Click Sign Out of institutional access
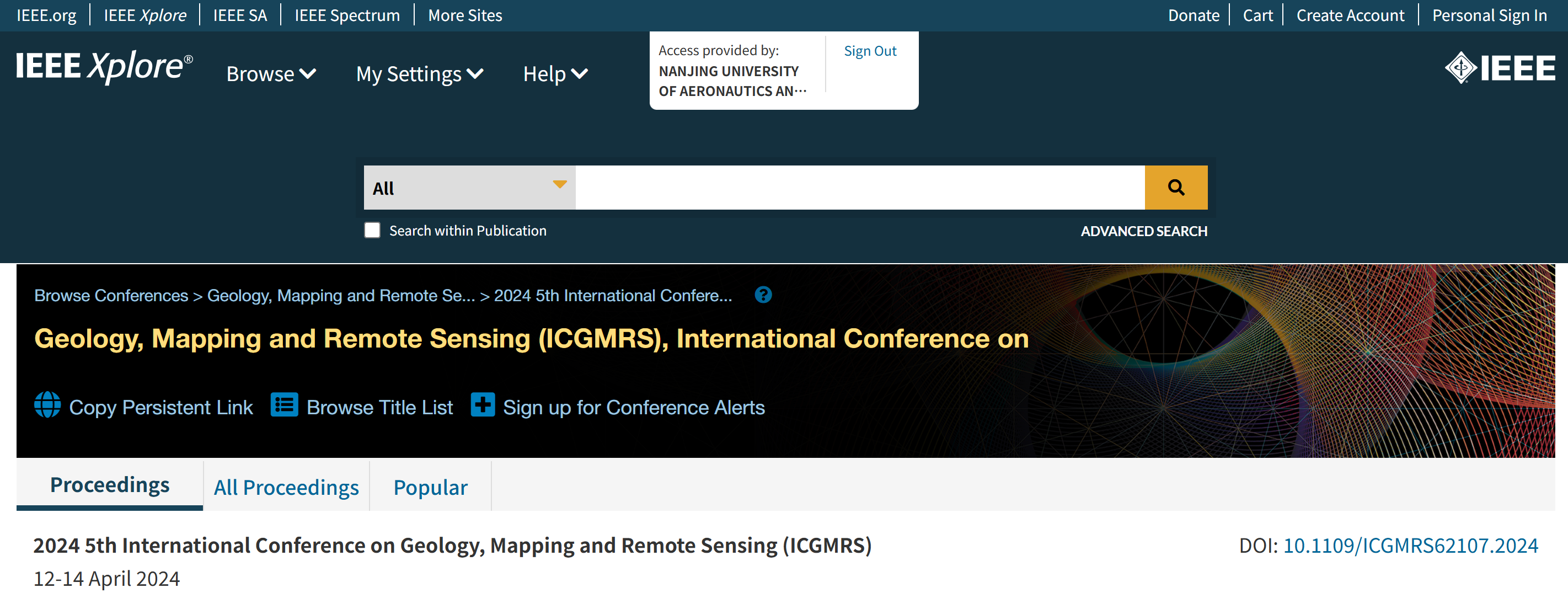This screenshot has width=1568, height=593. tap(870, 51)
